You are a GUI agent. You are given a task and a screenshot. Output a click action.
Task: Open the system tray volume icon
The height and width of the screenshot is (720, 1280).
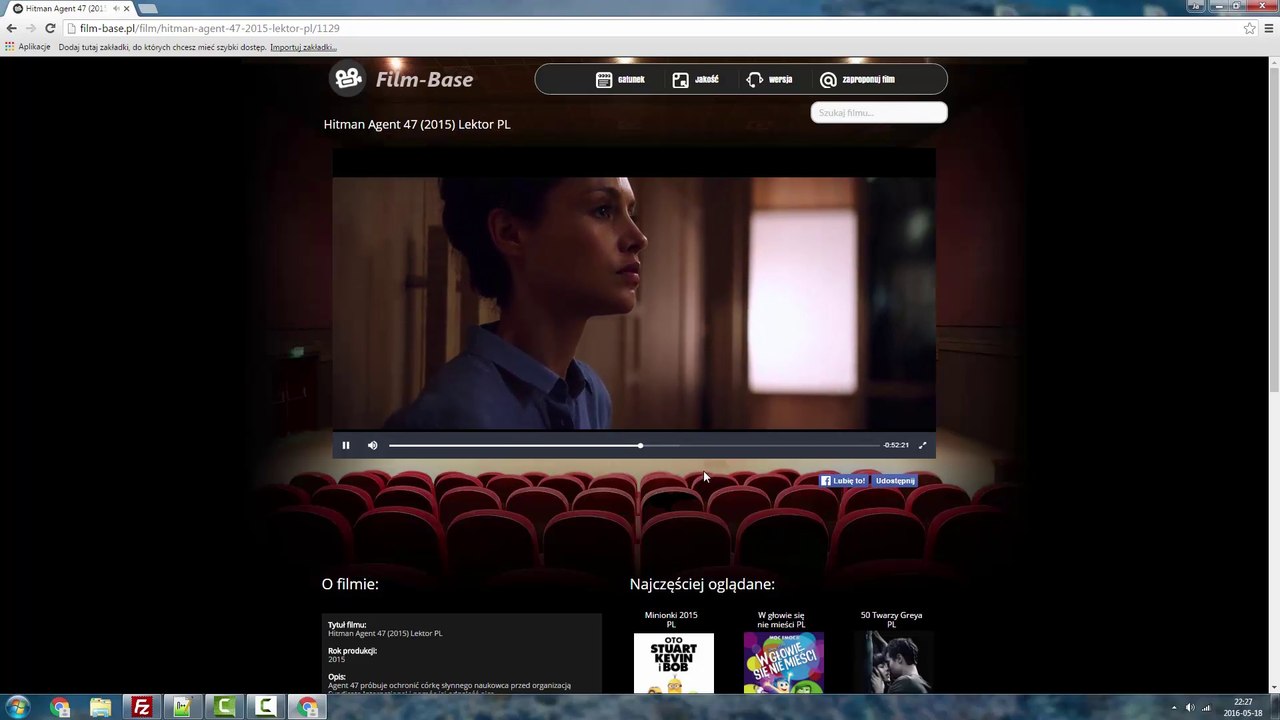click(1190, 708)
